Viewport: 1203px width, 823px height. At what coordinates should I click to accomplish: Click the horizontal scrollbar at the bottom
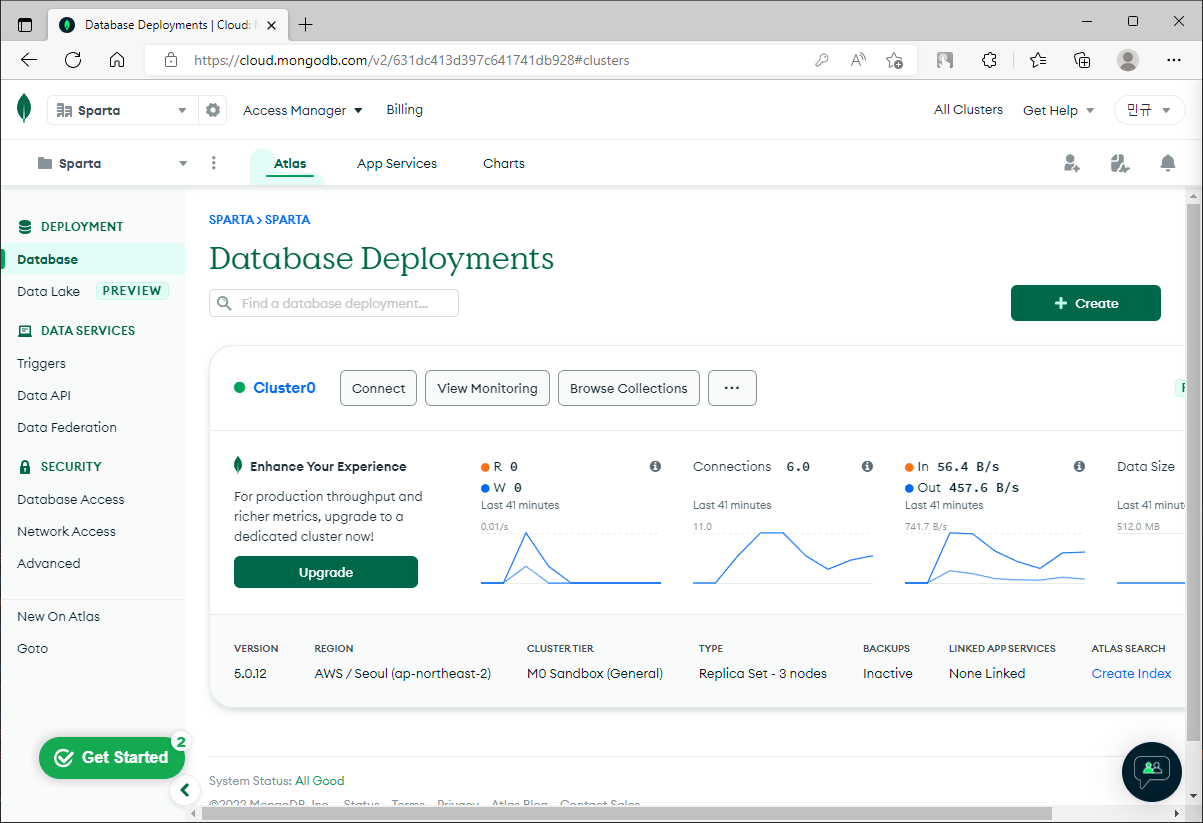pyautogui.click(x=626, y=813)
